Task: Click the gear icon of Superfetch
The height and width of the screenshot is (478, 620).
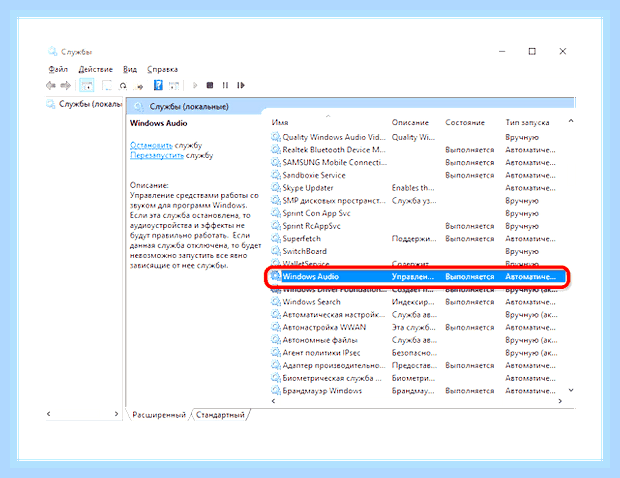Action: pos(276,238)
